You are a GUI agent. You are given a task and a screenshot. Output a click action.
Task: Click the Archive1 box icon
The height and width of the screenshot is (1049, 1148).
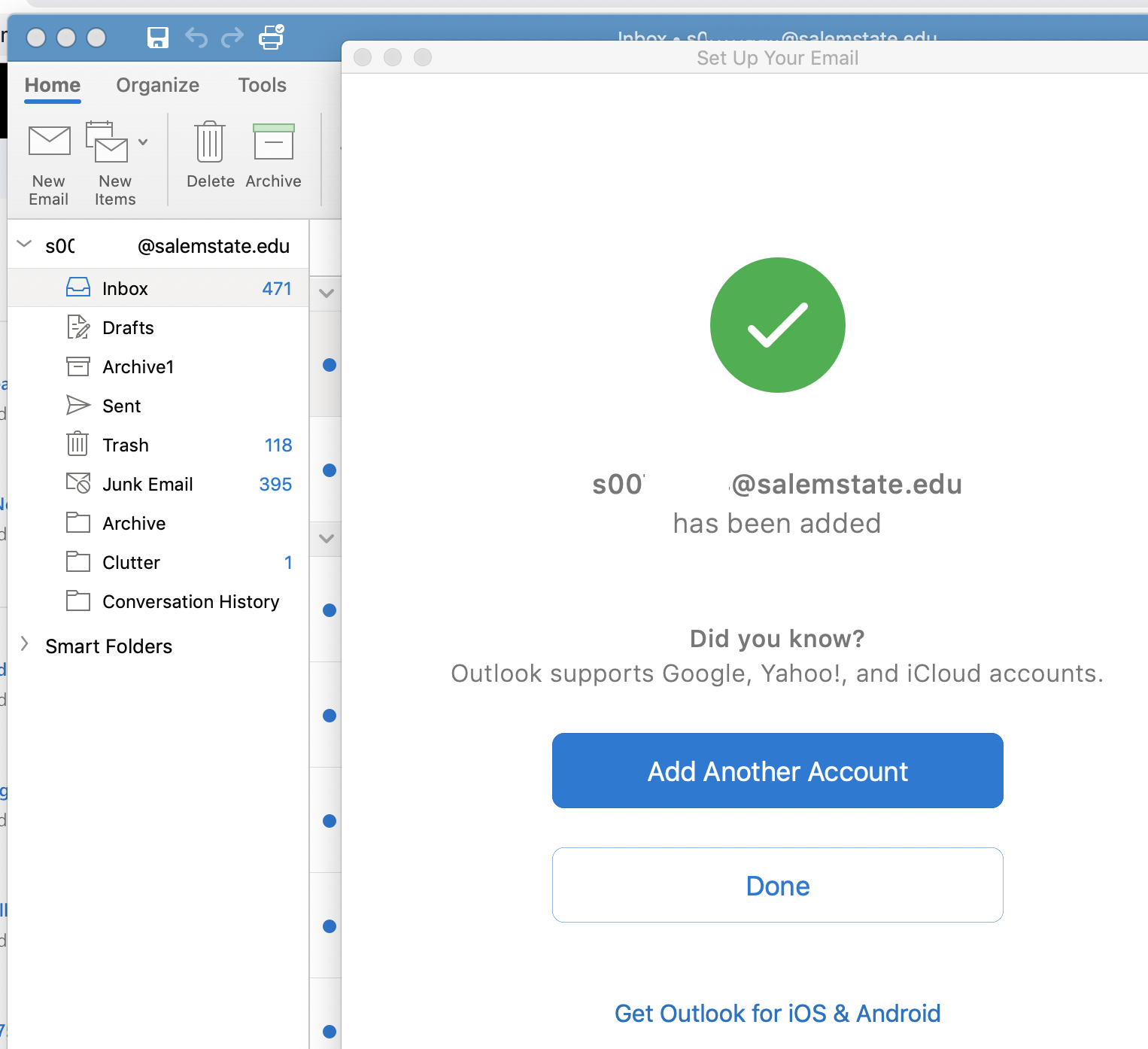click(78, 366)
